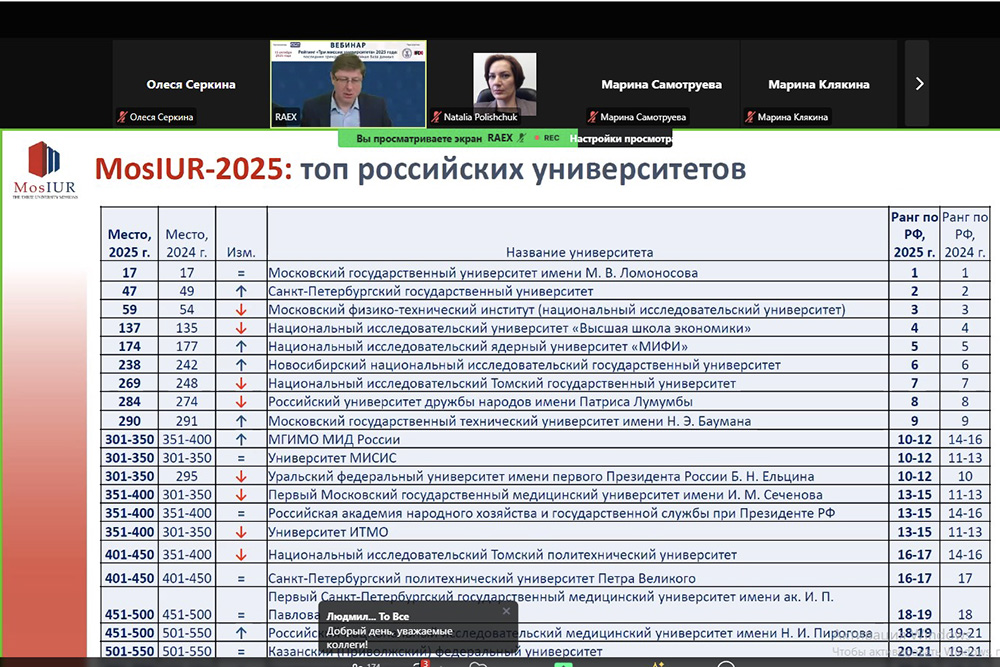Select the Олеся Серкина participant tile
This screenshot has width=1000, height=667.
tap(190, 84)
